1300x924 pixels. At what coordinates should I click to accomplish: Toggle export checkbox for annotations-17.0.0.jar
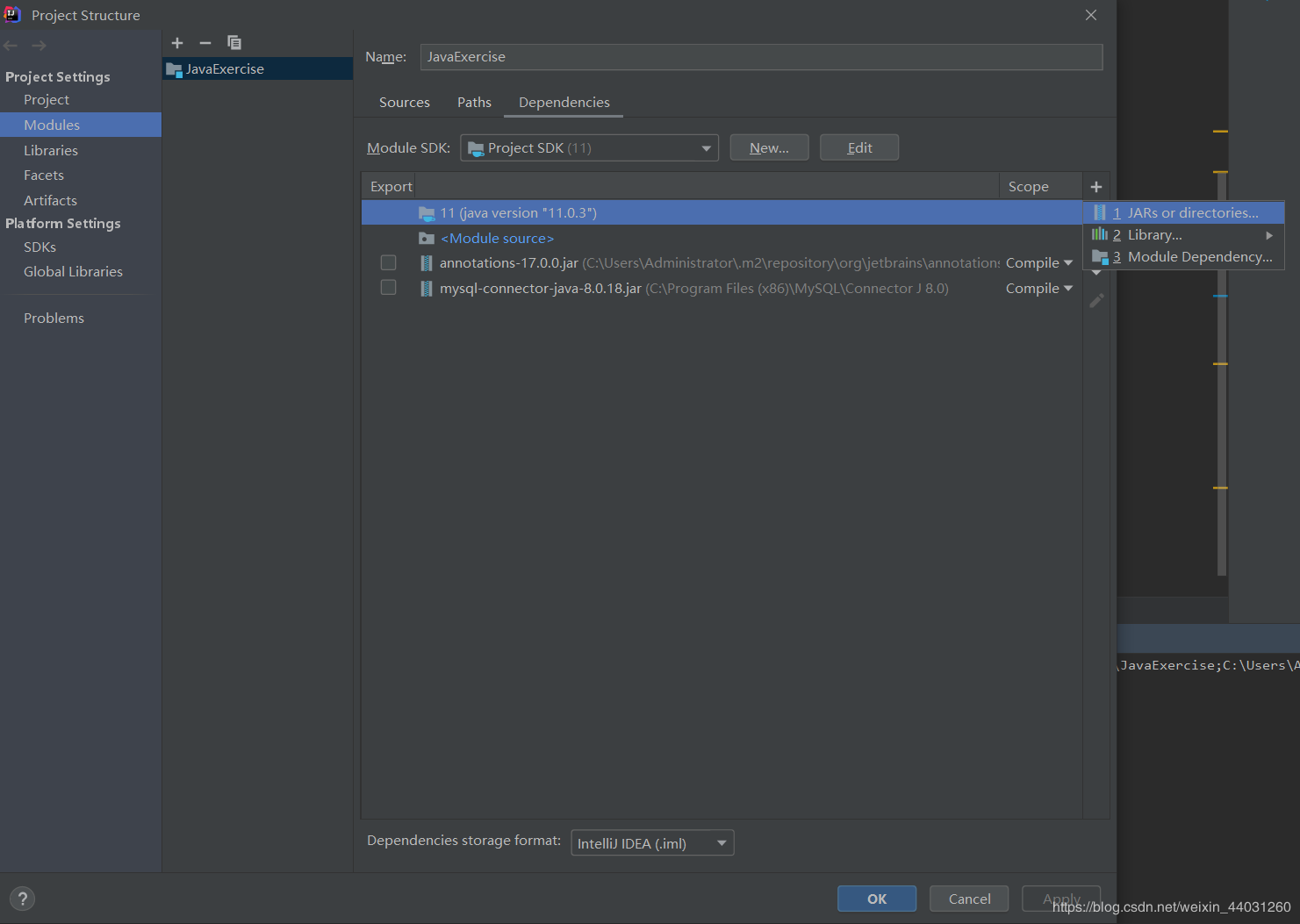[388, 262]
